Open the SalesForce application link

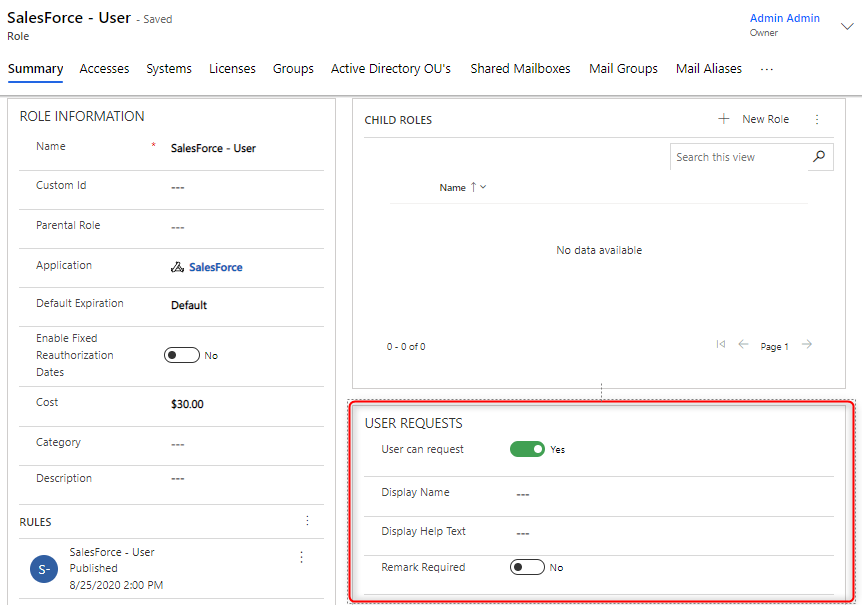click(x=215, y=267)
